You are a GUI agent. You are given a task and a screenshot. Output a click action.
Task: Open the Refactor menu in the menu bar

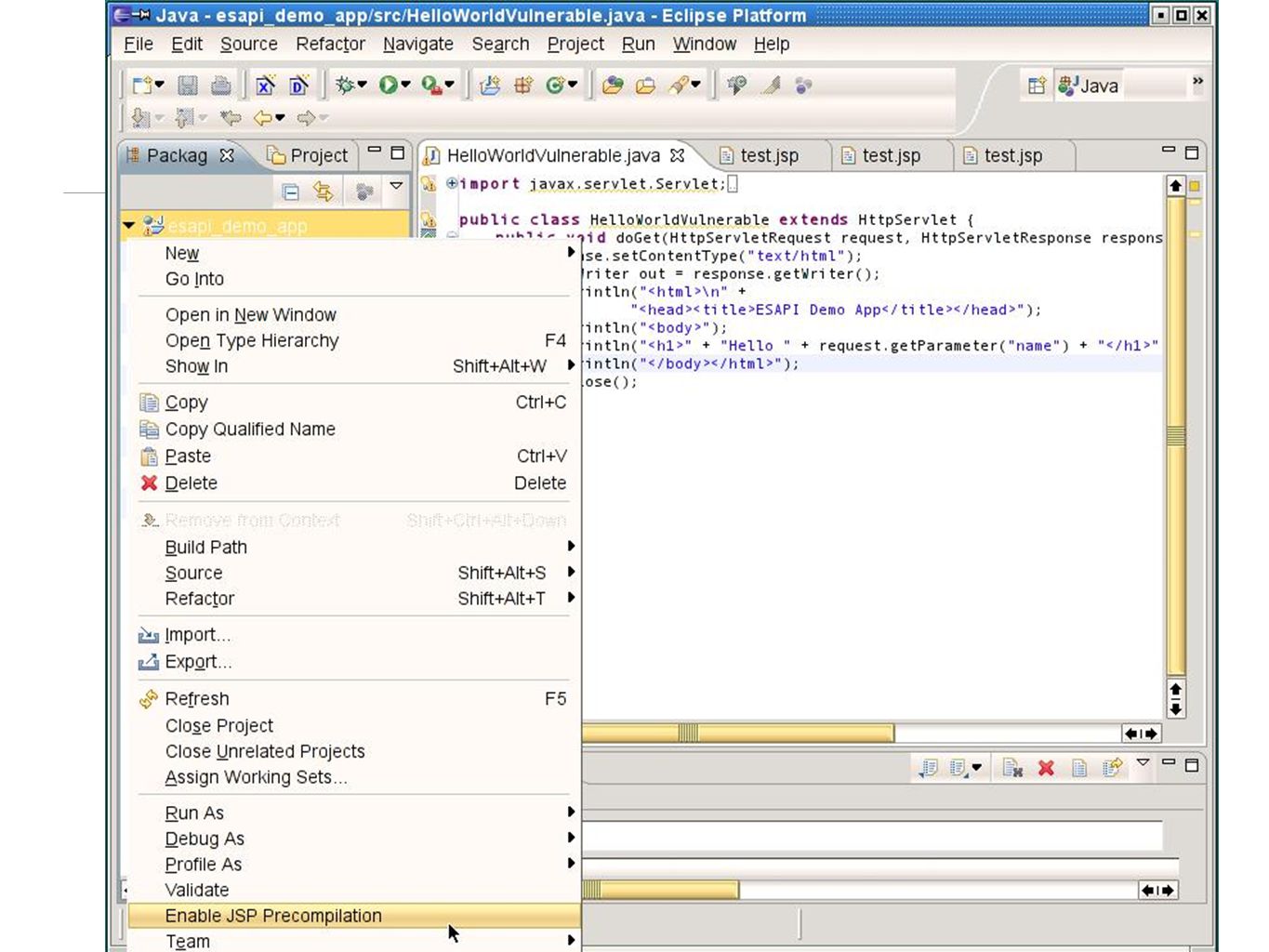click(x=330, y=44)
